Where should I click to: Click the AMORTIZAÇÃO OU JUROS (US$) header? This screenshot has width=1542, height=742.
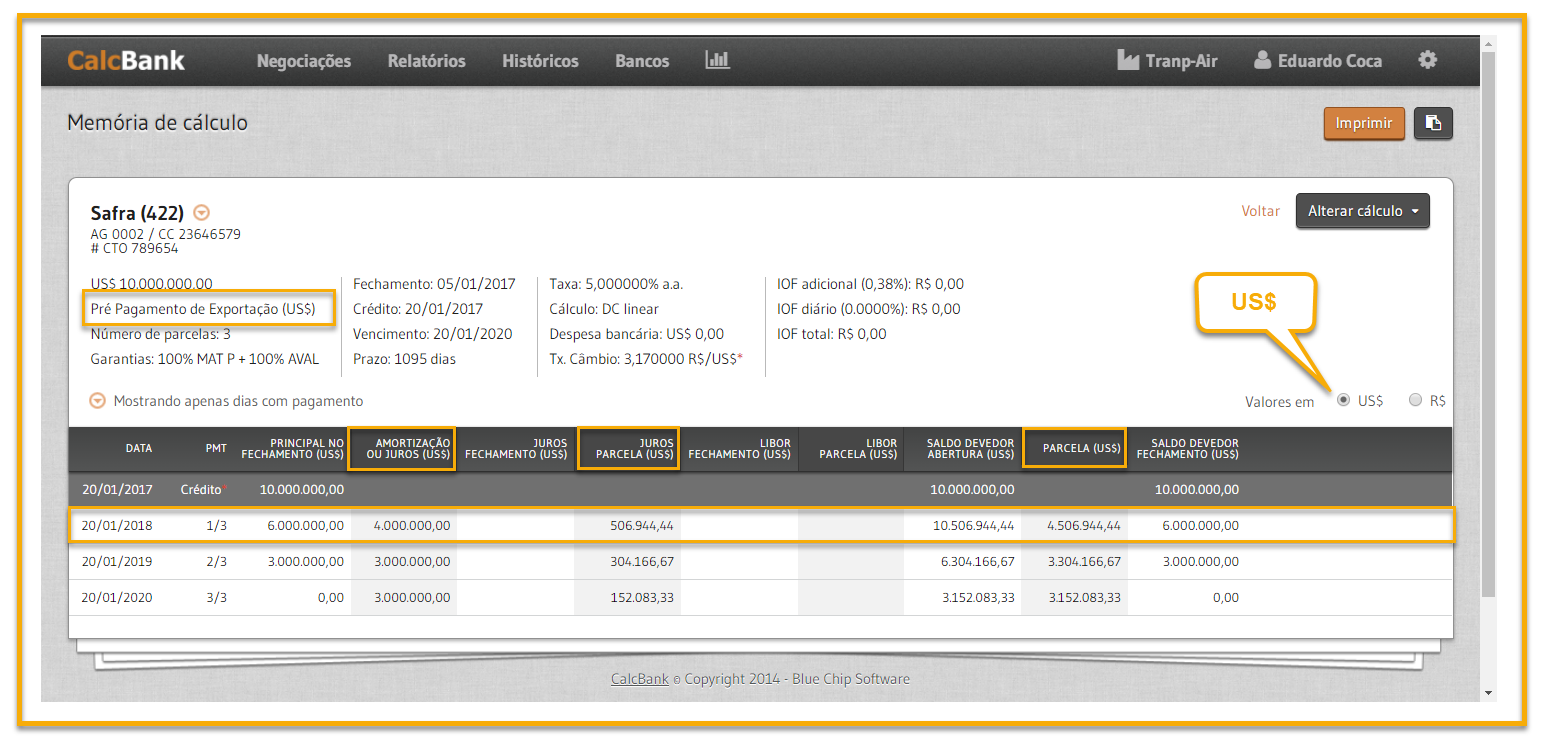(402, 448)
